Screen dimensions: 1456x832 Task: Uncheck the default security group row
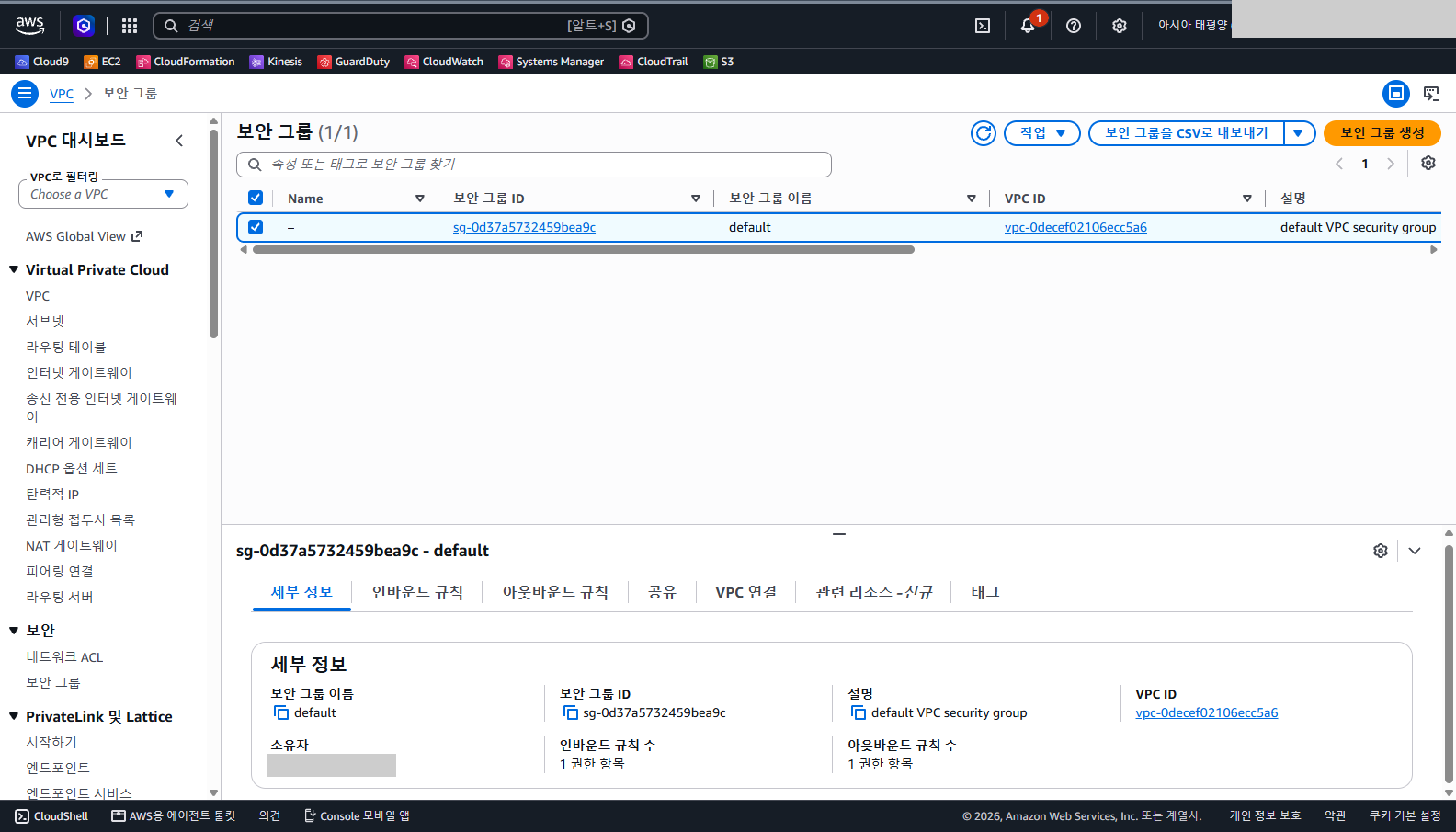click(x=256, y=227)
